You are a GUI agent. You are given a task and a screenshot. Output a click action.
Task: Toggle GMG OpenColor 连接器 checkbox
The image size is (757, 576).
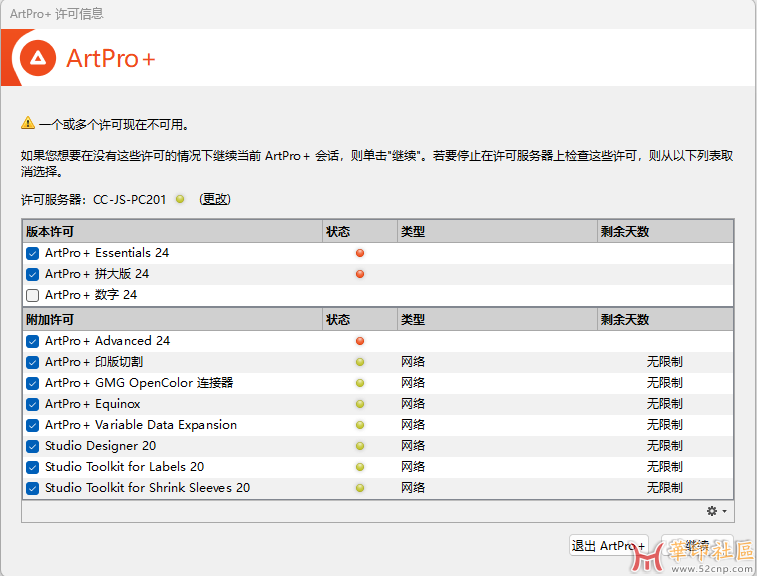coord(32,383)
